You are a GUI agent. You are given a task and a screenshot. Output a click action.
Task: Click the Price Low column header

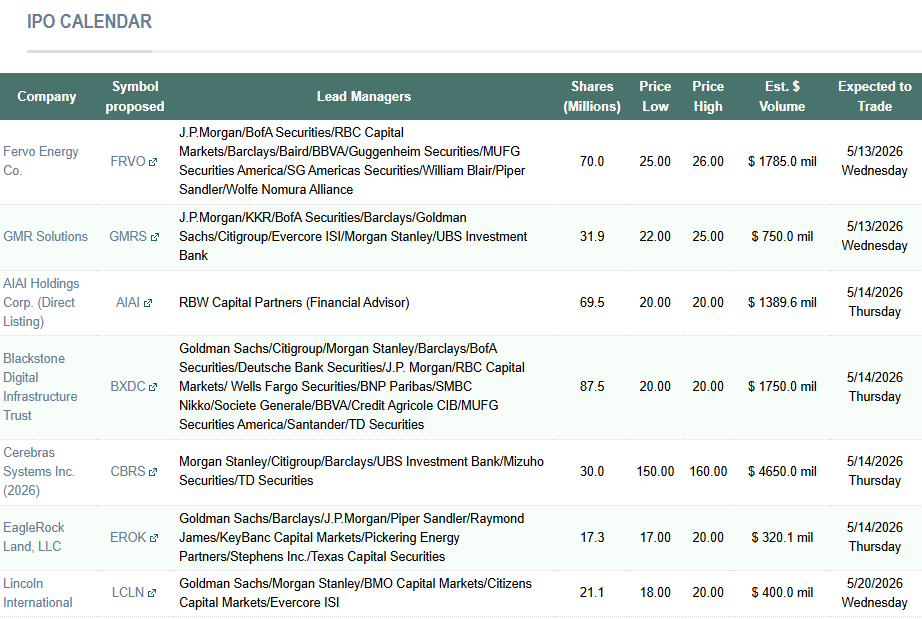[655, 96]
